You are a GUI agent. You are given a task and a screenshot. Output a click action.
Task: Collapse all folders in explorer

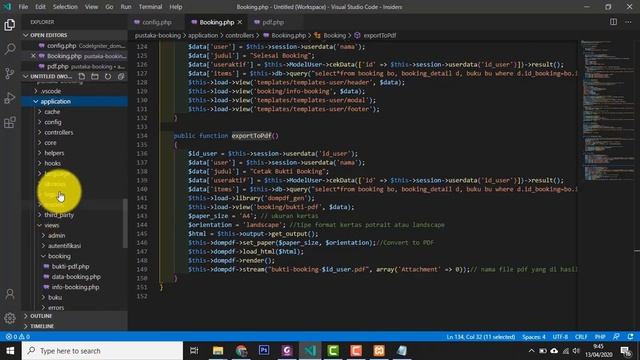pyautogui.click(x=121, y=76)
